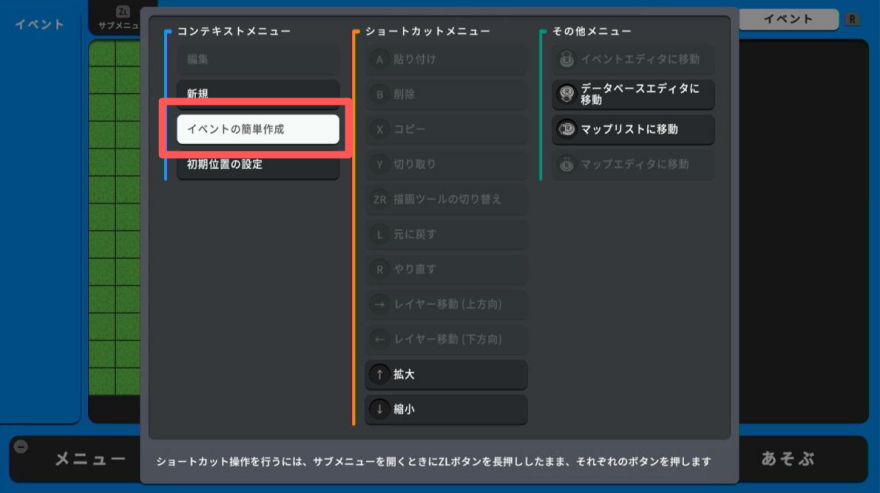
Task: Click the green map grid behind dialog
Action: tap(114, 218)
